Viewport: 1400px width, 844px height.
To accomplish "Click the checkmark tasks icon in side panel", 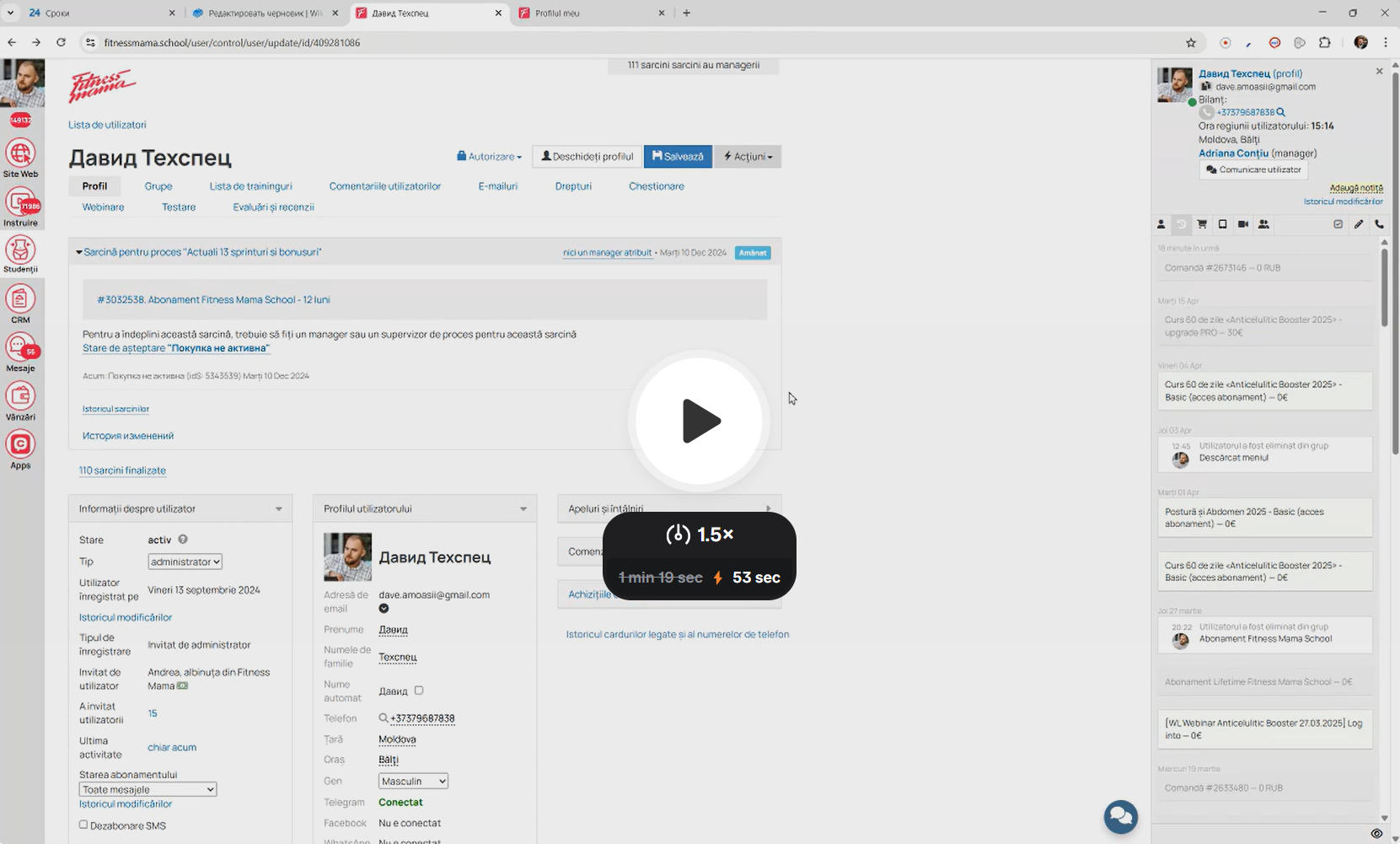I will [1338, 224].
